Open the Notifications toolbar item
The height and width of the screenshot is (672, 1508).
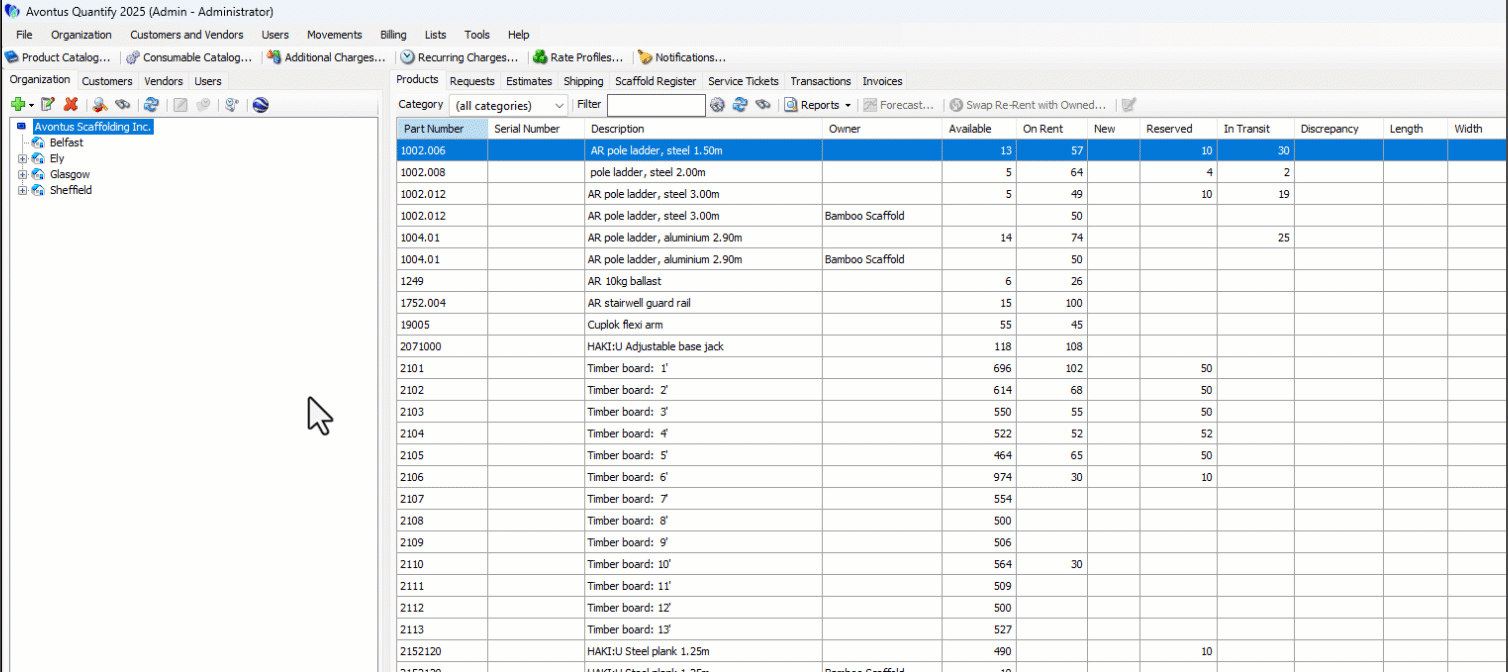click(682, 58)
